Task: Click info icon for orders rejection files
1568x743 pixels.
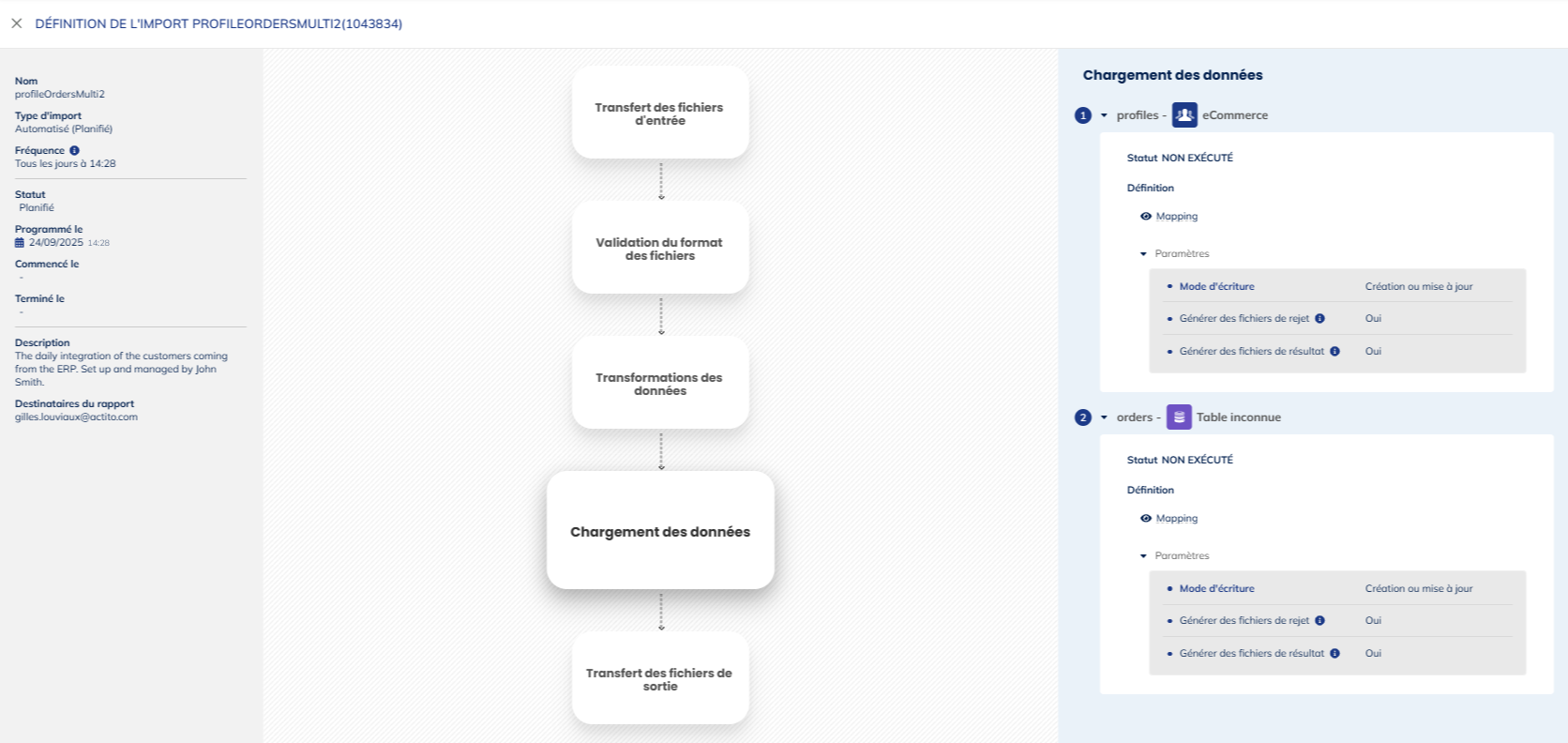Action: [x=1319, y=621]
